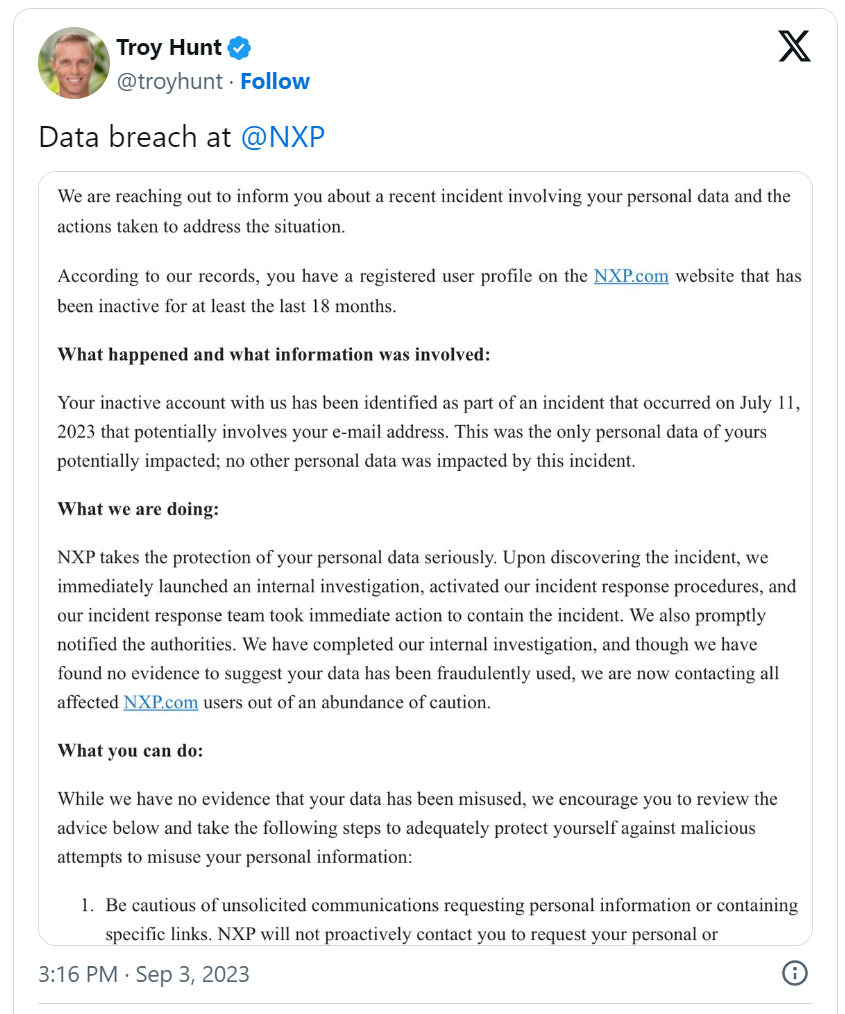Click the blue verified badge beside Troy Hunt
Image resolution: width=845 pixels, height=1014 pixels.
pos(240,48)
